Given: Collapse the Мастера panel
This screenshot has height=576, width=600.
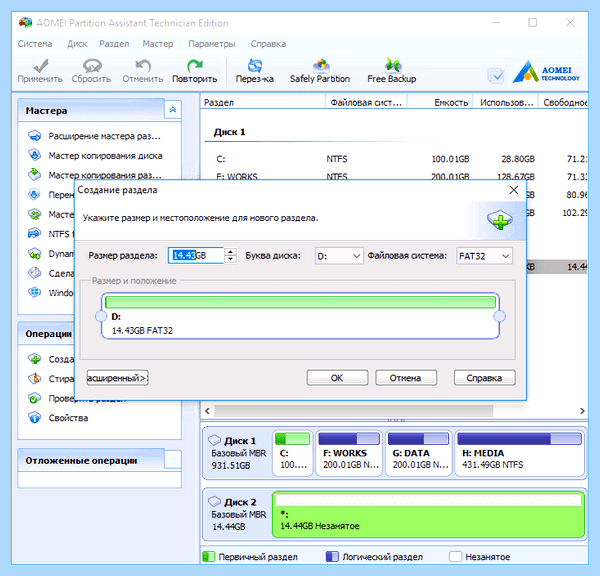Looking at the screenshot, I should coord(173,110).
